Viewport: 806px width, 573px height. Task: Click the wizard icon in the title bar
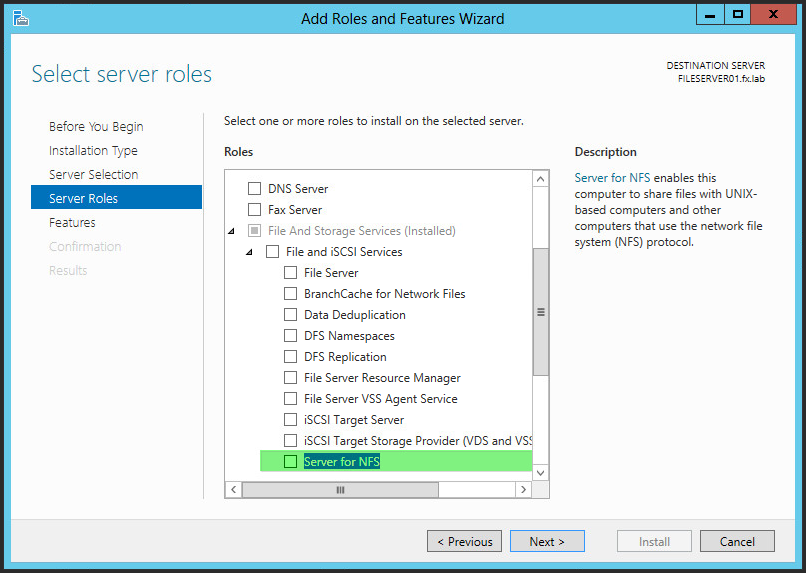click(x=21, y=19)
